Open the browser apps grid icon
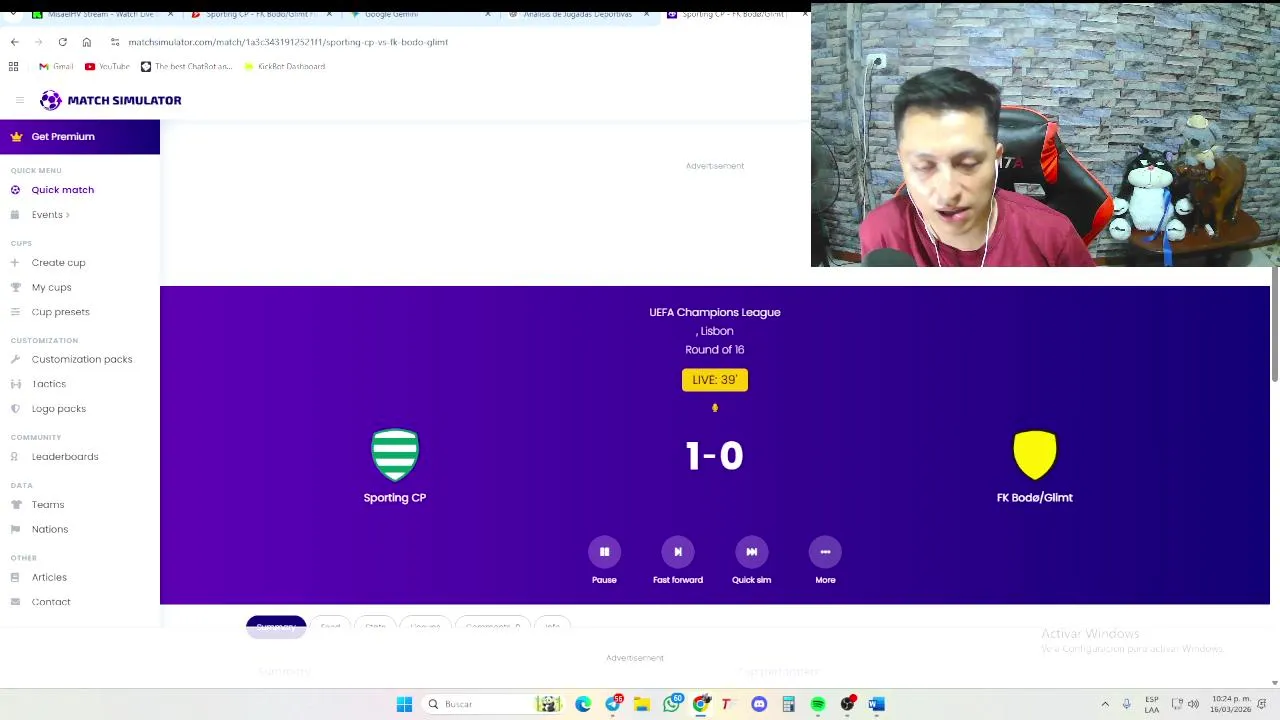The image size is (1280, 720). 14,66
